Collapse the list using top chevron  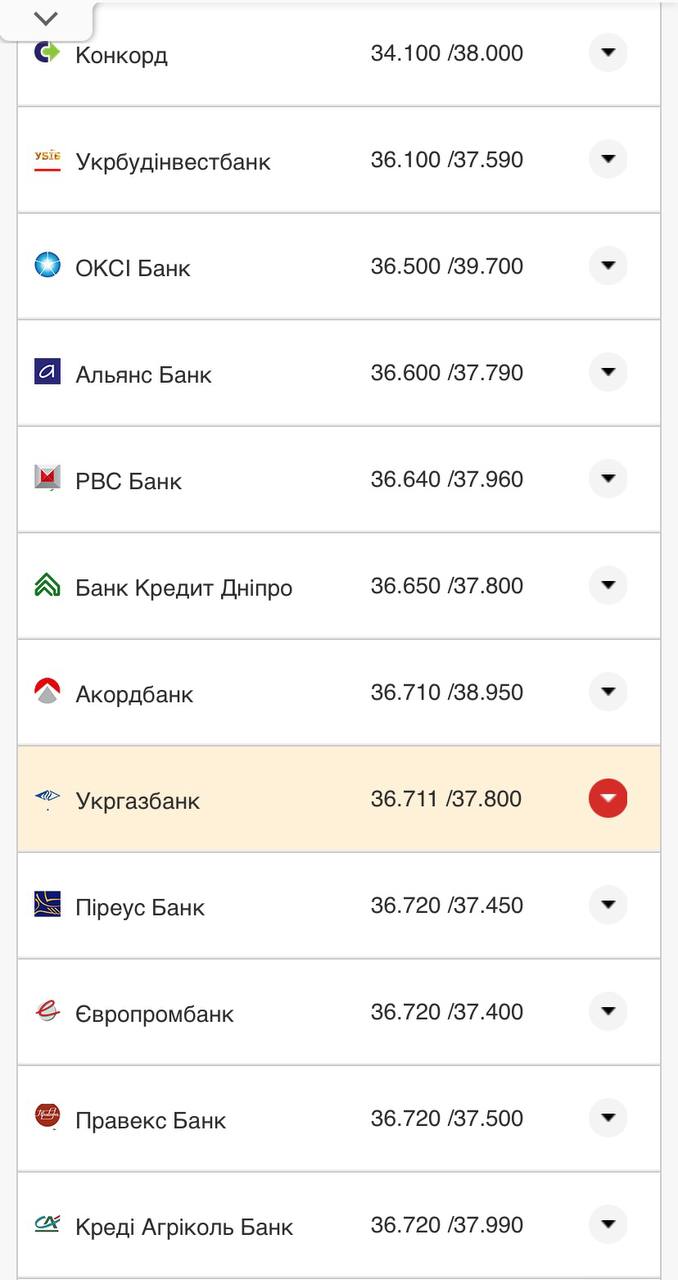[44, 17]
